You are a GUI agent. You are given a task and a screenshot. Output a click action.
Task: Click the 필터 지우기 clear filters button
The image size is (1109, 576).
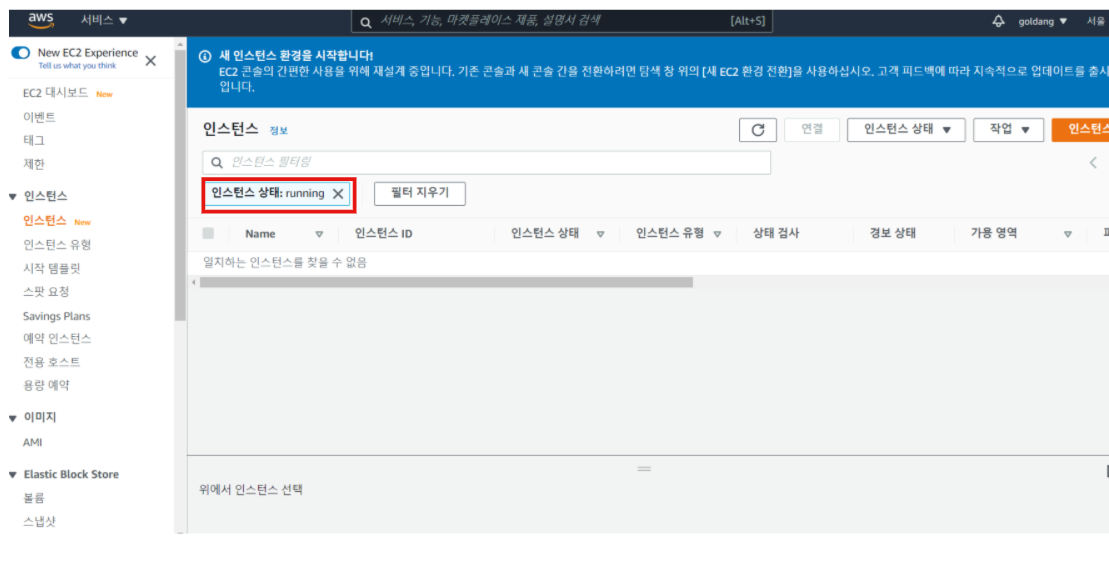[419, 193]
